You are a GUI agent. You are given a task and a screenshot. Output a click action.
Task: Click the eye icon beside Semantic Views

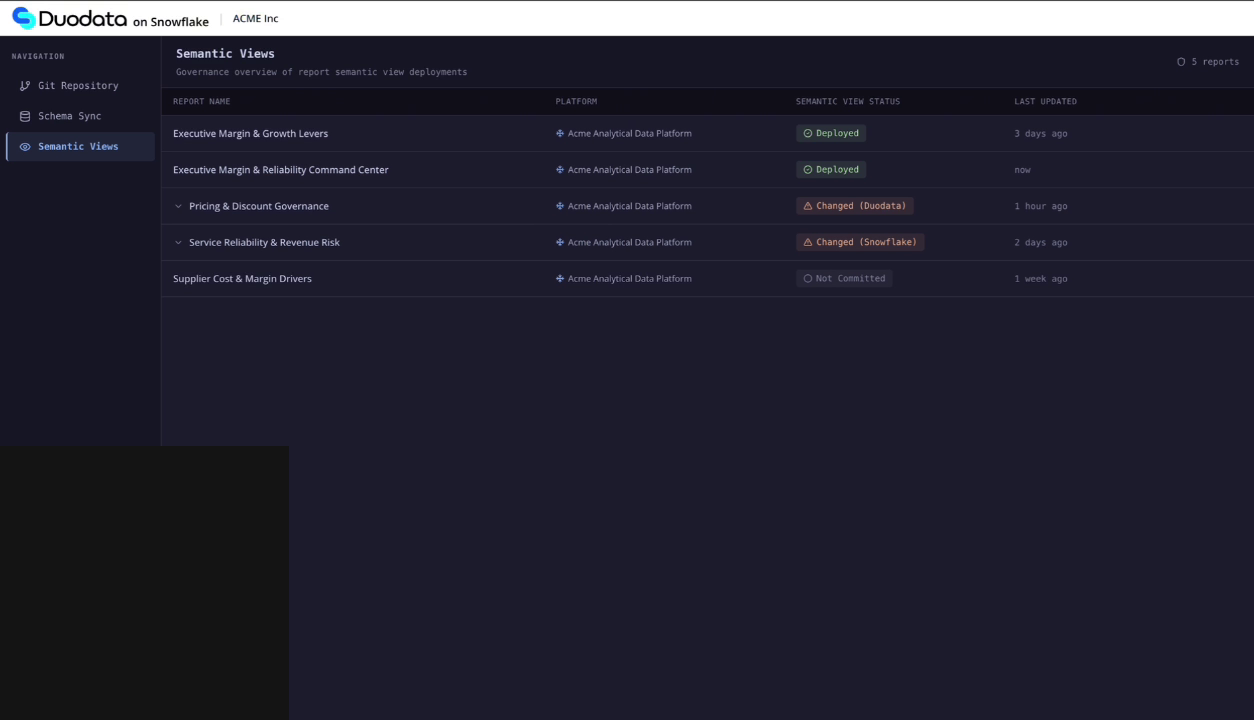coord(24,146)
